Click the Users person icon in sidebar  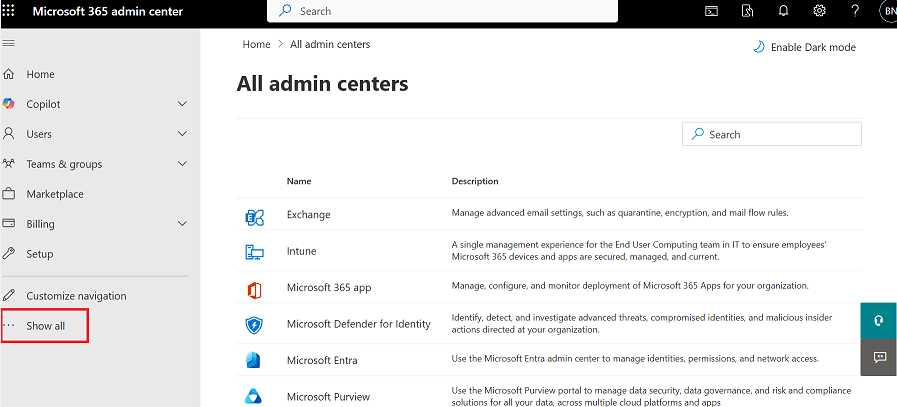[9, 134]
